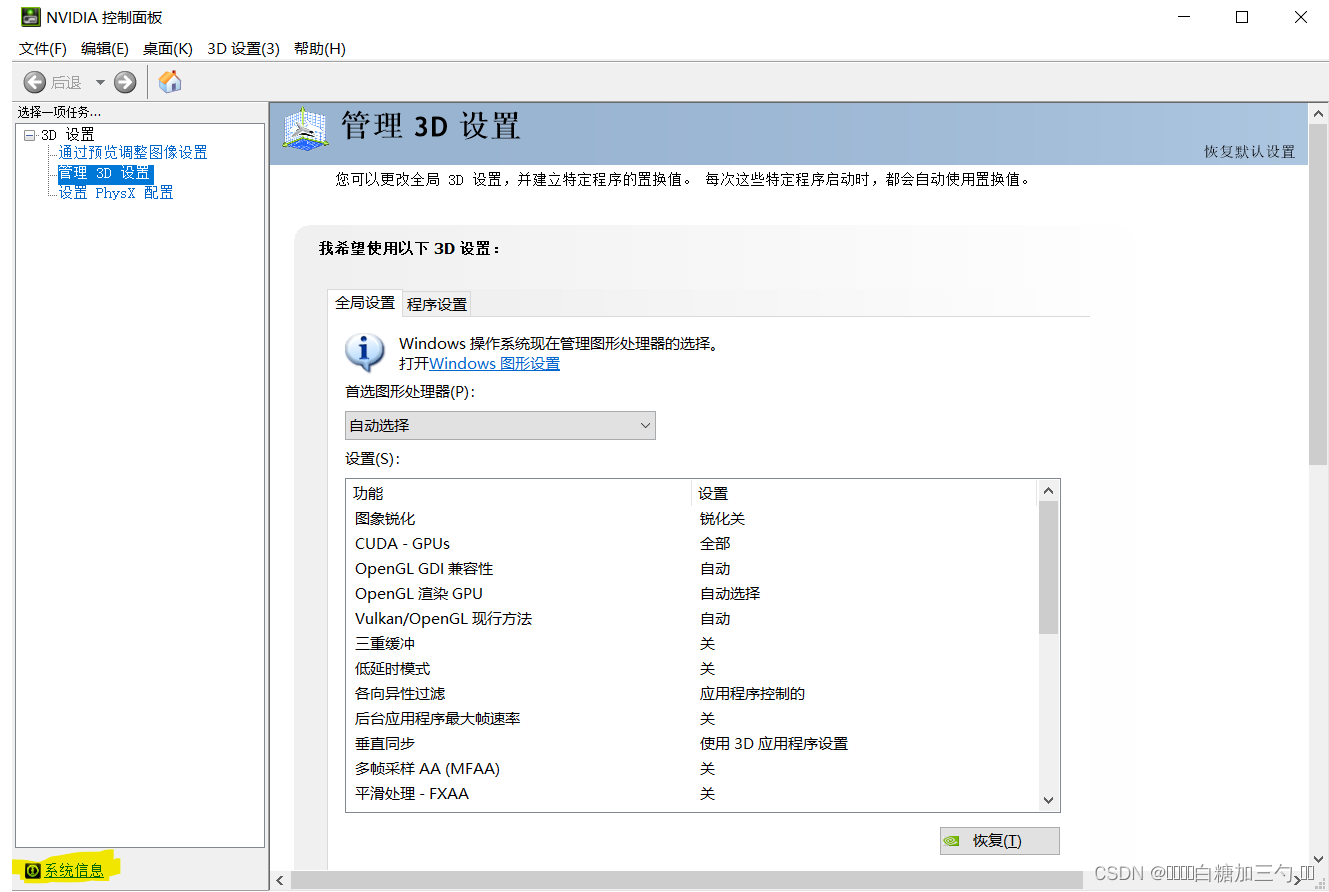
Task: Click the NVIDIA logo in title bar
Action: coord(31,17)
